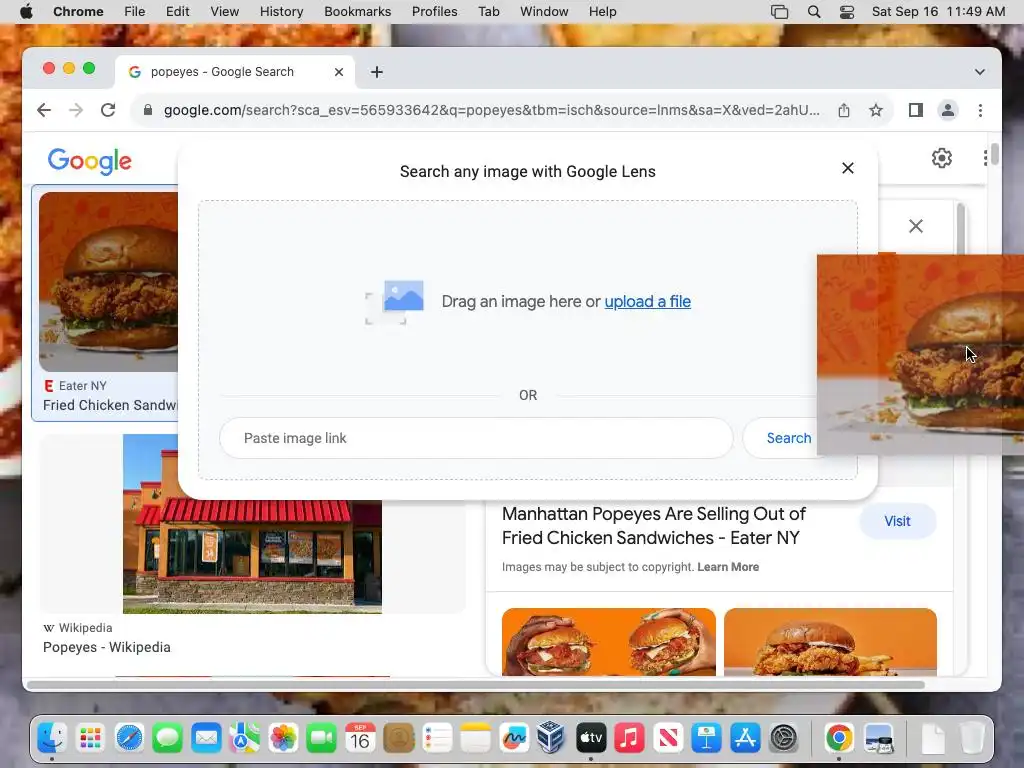Click the Visit button
The height and width of the screenshot is (768, 1024).
(x=897, y=521)
